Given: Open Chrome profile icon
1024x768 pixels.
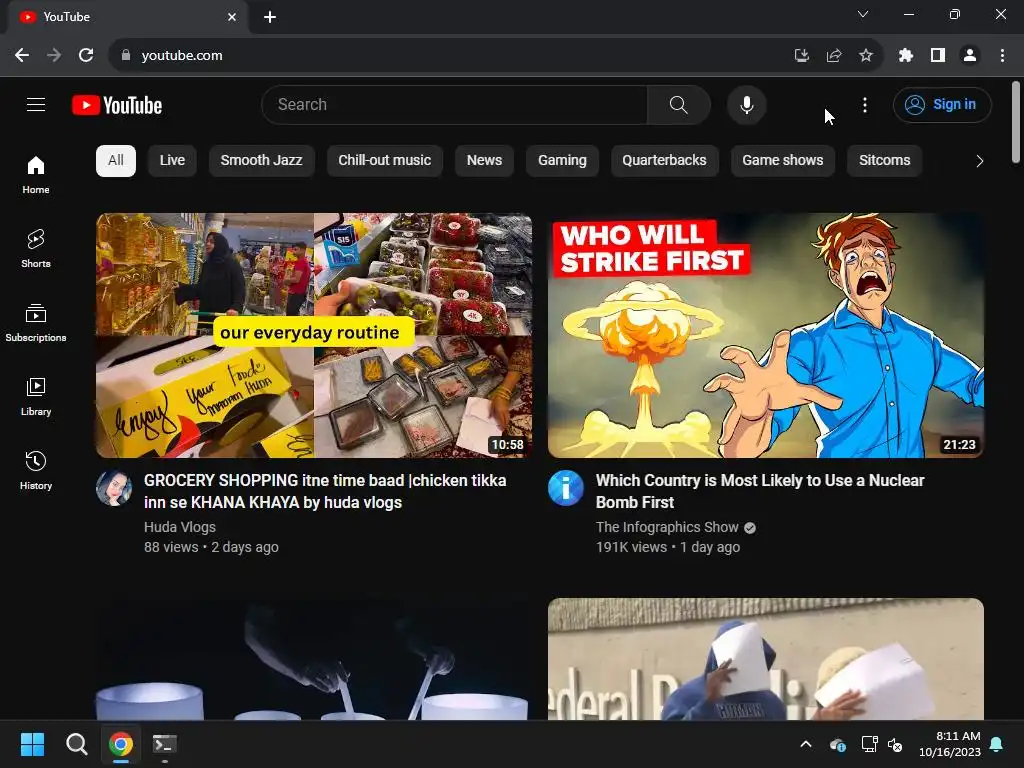Looking at the screenshot, I should point(970,56).
